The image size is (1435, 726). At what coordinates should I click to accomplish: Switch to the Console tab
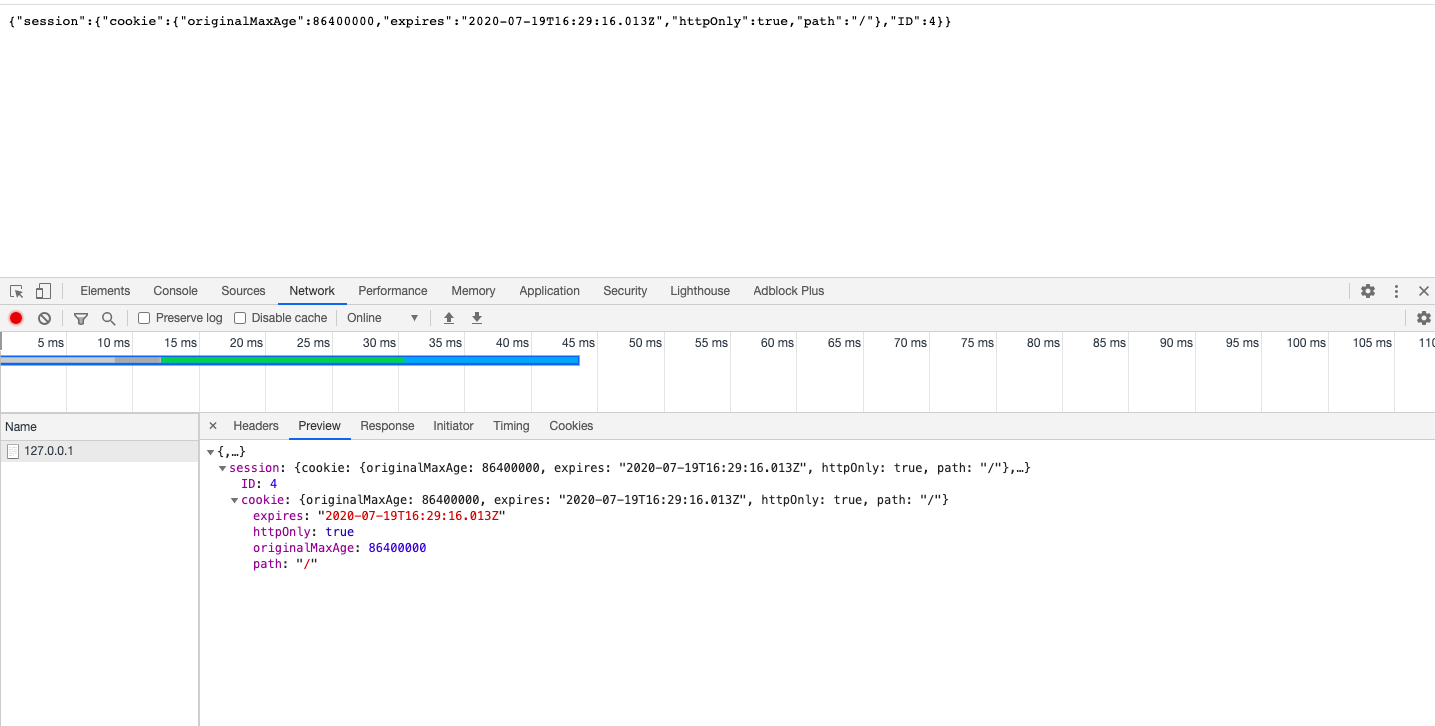[x=175, y=291]
